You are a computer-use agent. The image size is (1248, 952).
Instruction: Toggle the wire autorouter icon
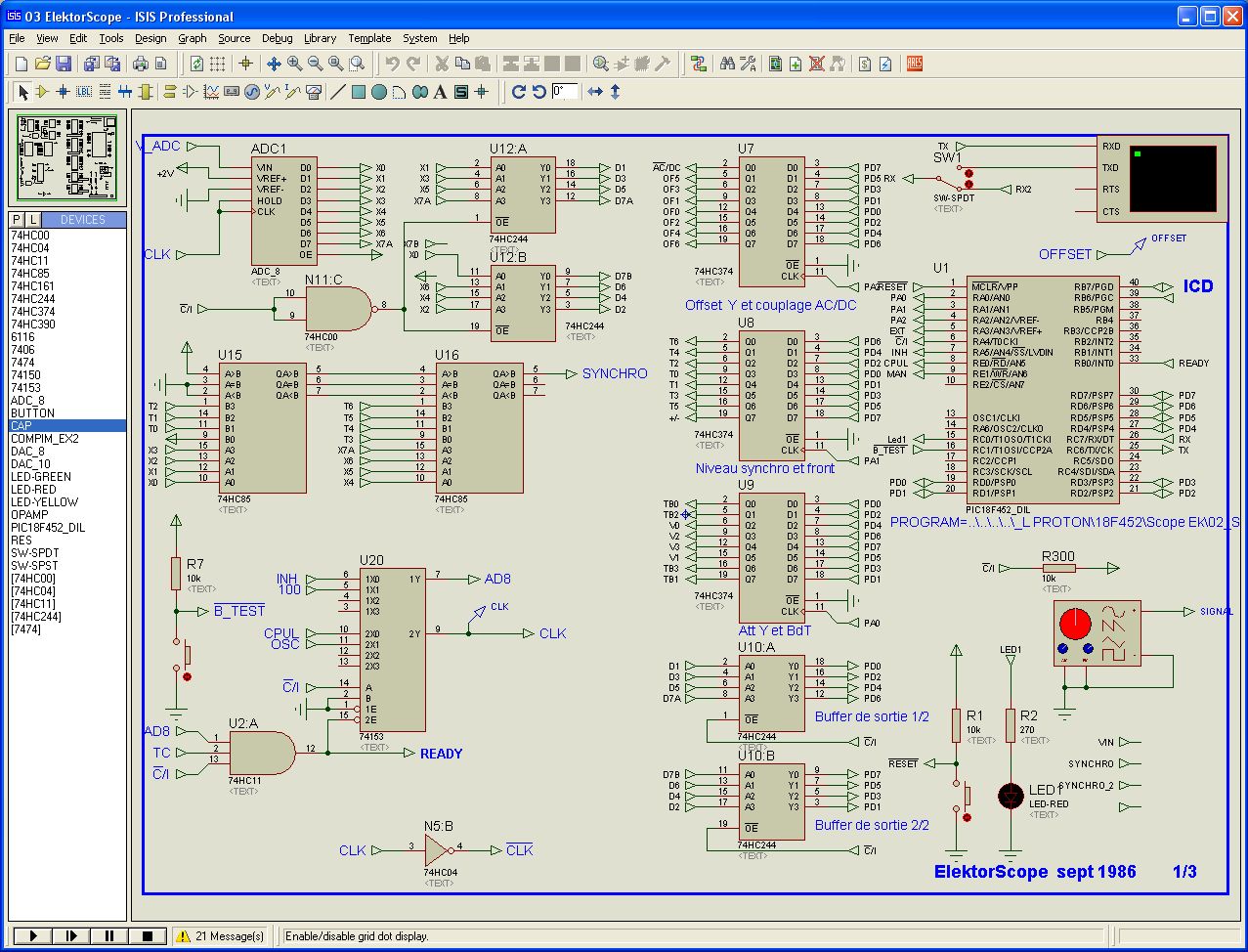699,64
